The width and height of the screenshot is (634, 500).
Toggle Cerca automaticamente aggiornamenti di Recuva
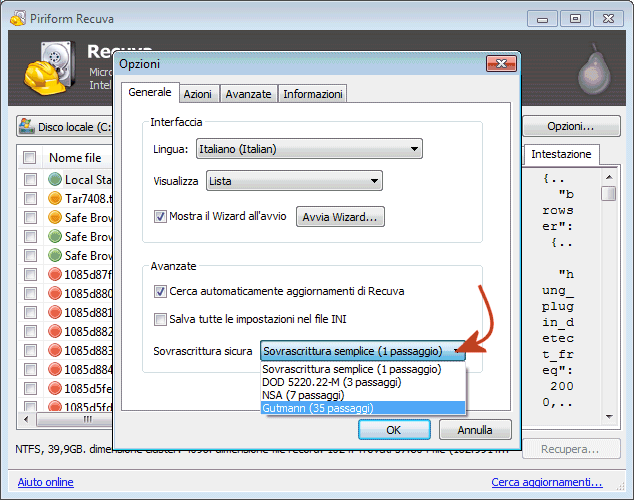point(160,291)
